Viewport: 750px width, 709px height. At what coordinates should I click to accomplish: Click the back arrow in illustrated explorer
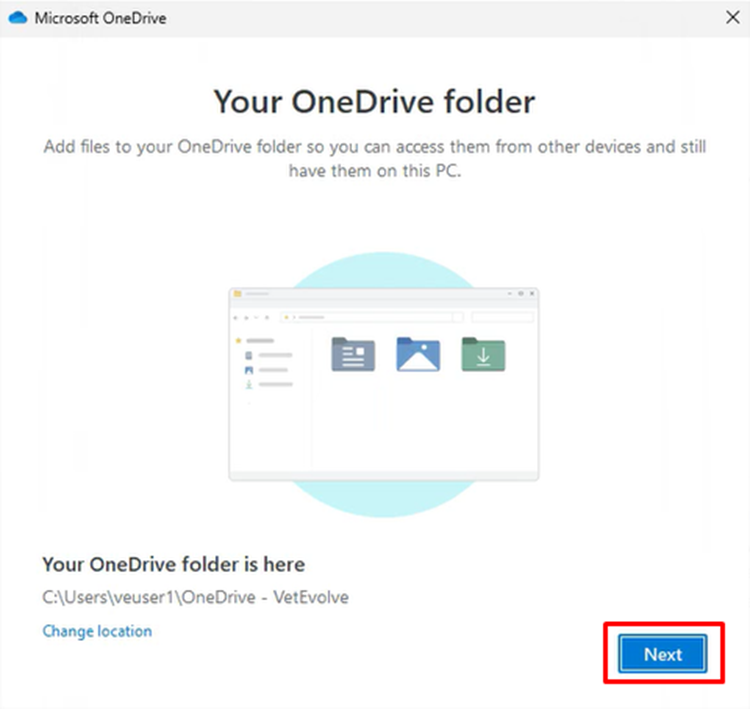pyautogui.click(x=236, y=317)
